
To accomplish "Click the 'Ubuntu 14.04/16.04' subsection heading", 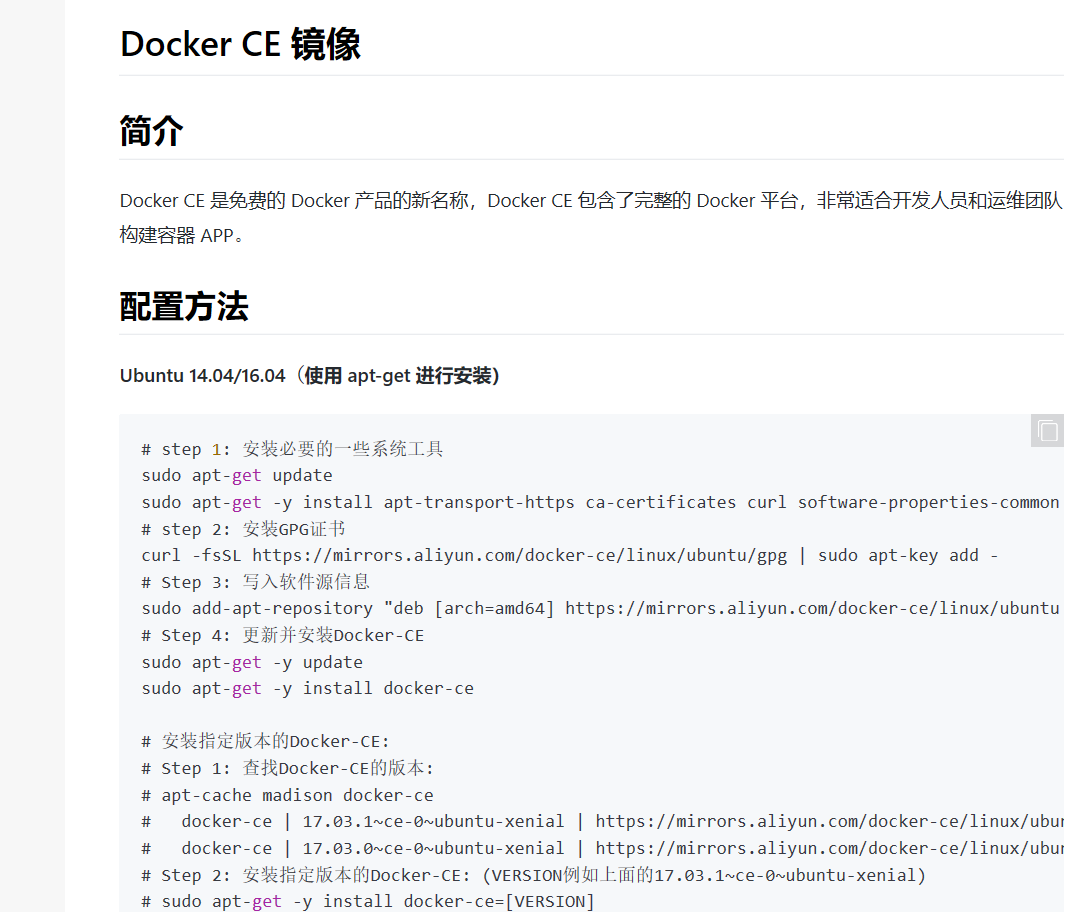I will pyautogui.click(x=310, y=375).
